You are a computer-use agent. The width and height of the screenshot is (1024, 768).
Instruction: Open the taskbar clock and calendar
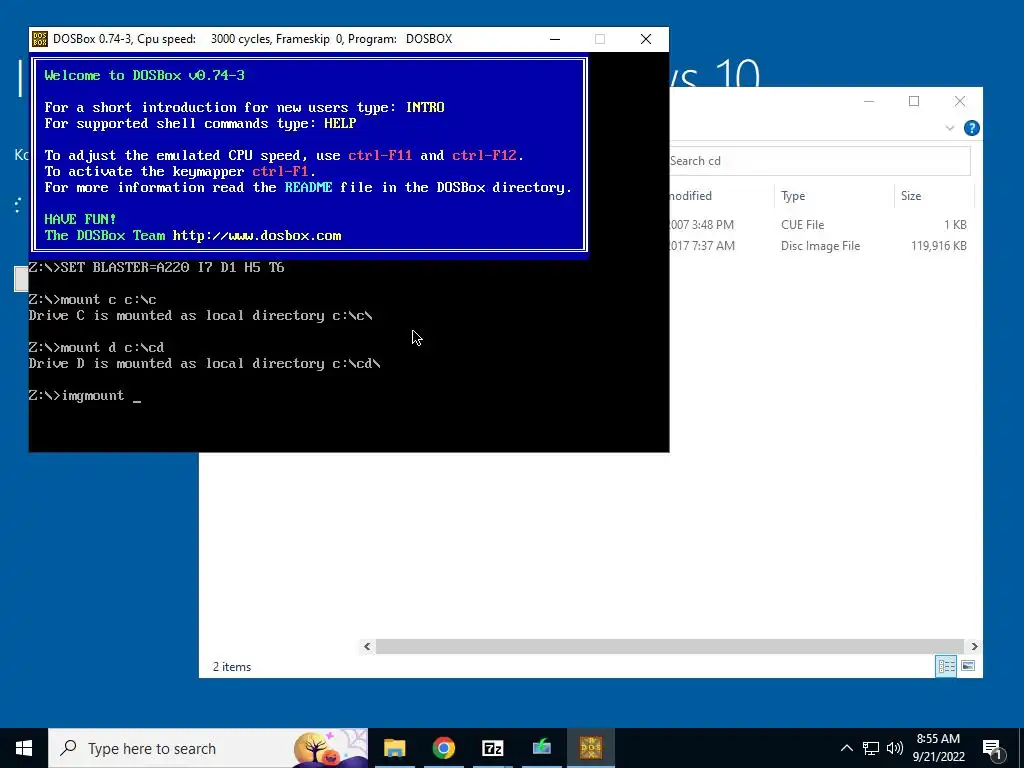coord(938,748)
